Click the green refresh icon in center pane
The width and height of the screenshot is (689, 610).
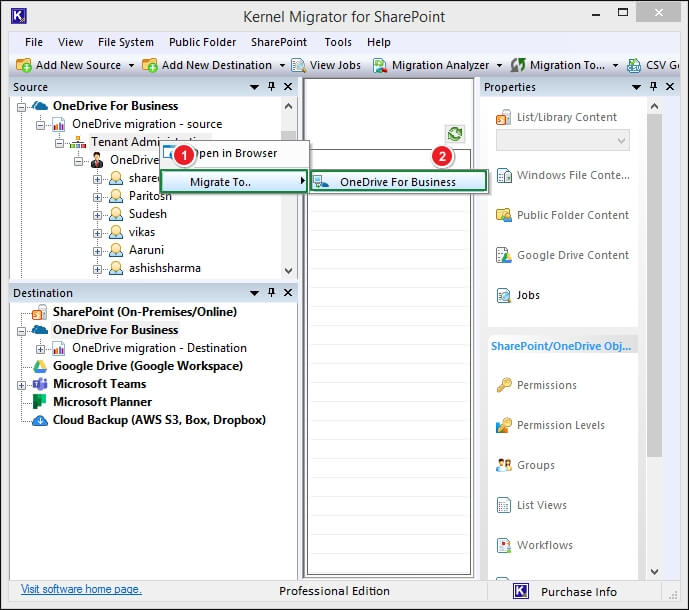tap(455, 134)
